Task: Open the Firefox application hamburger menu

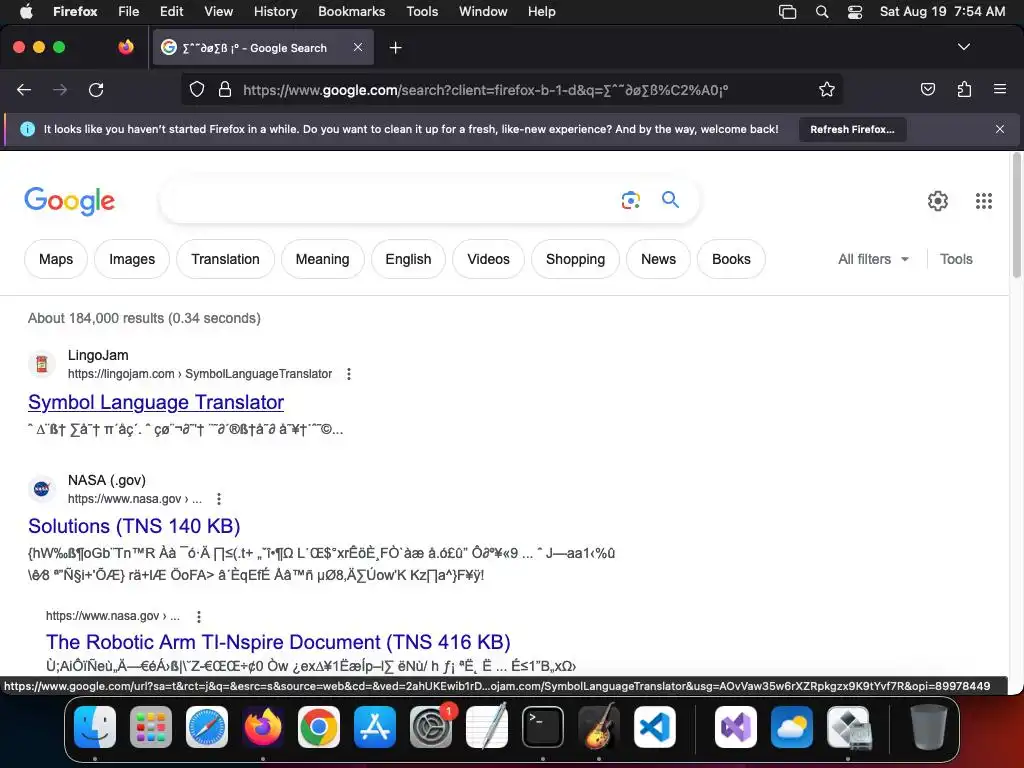Action: 999,89
